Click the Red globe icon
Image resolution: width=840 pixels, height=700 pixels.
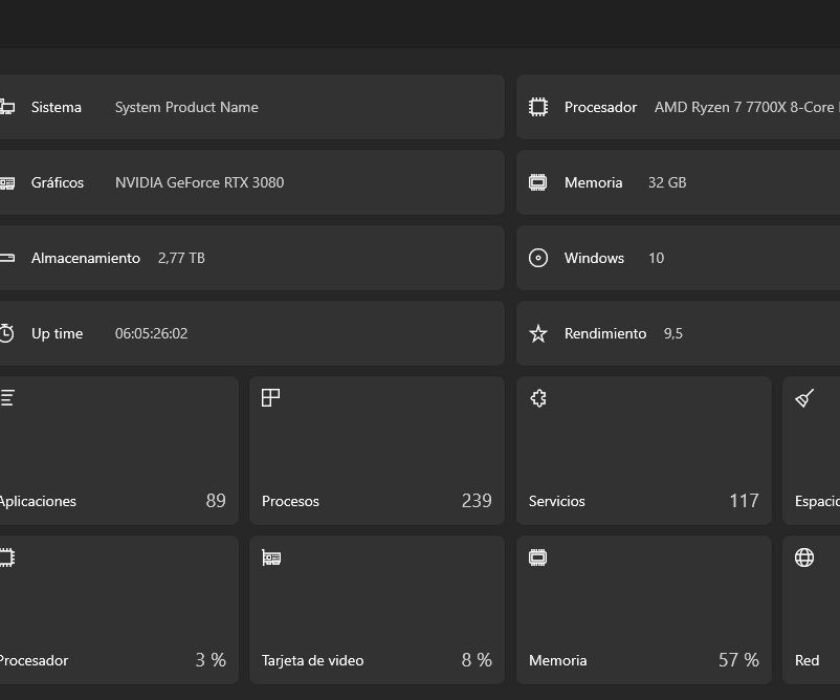coord(804,558)
